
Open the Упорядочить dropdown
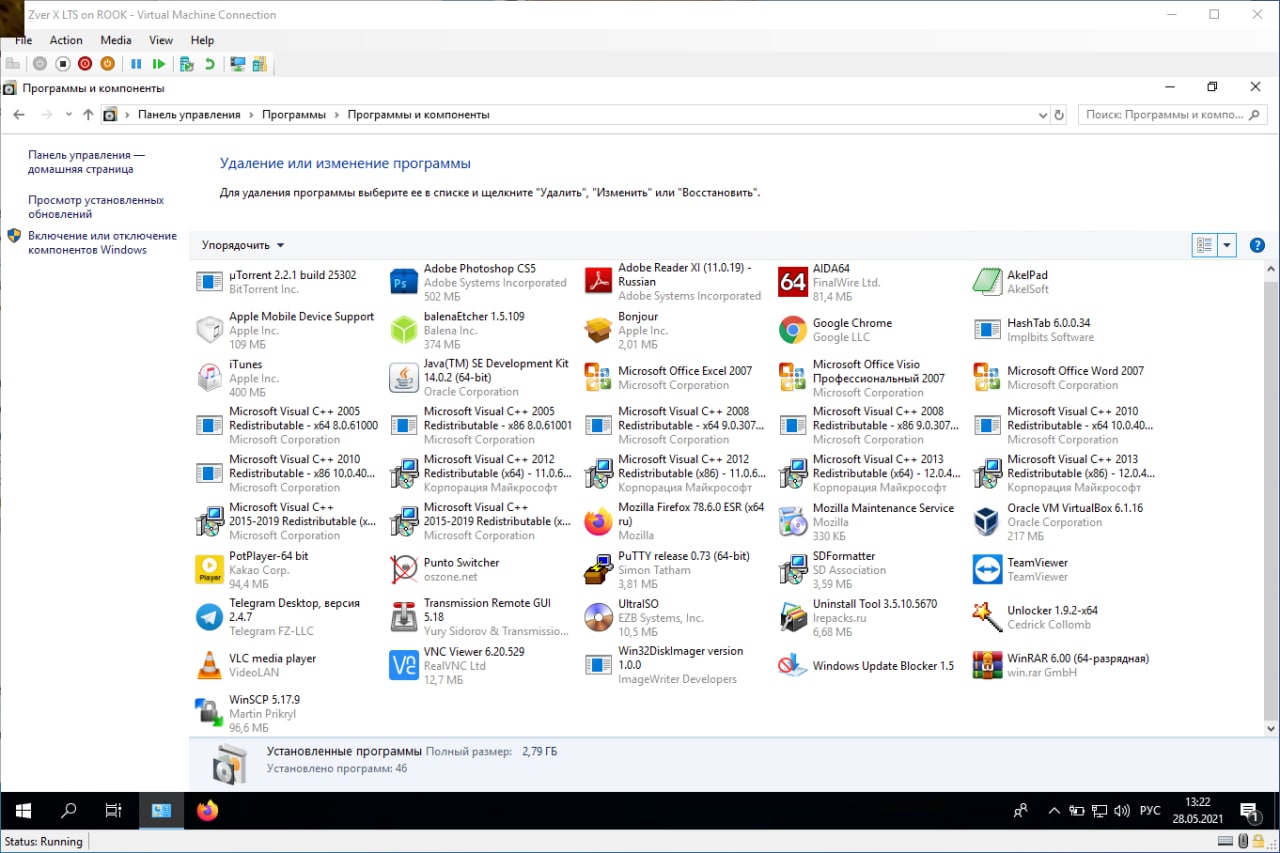[x=243, y=245]
